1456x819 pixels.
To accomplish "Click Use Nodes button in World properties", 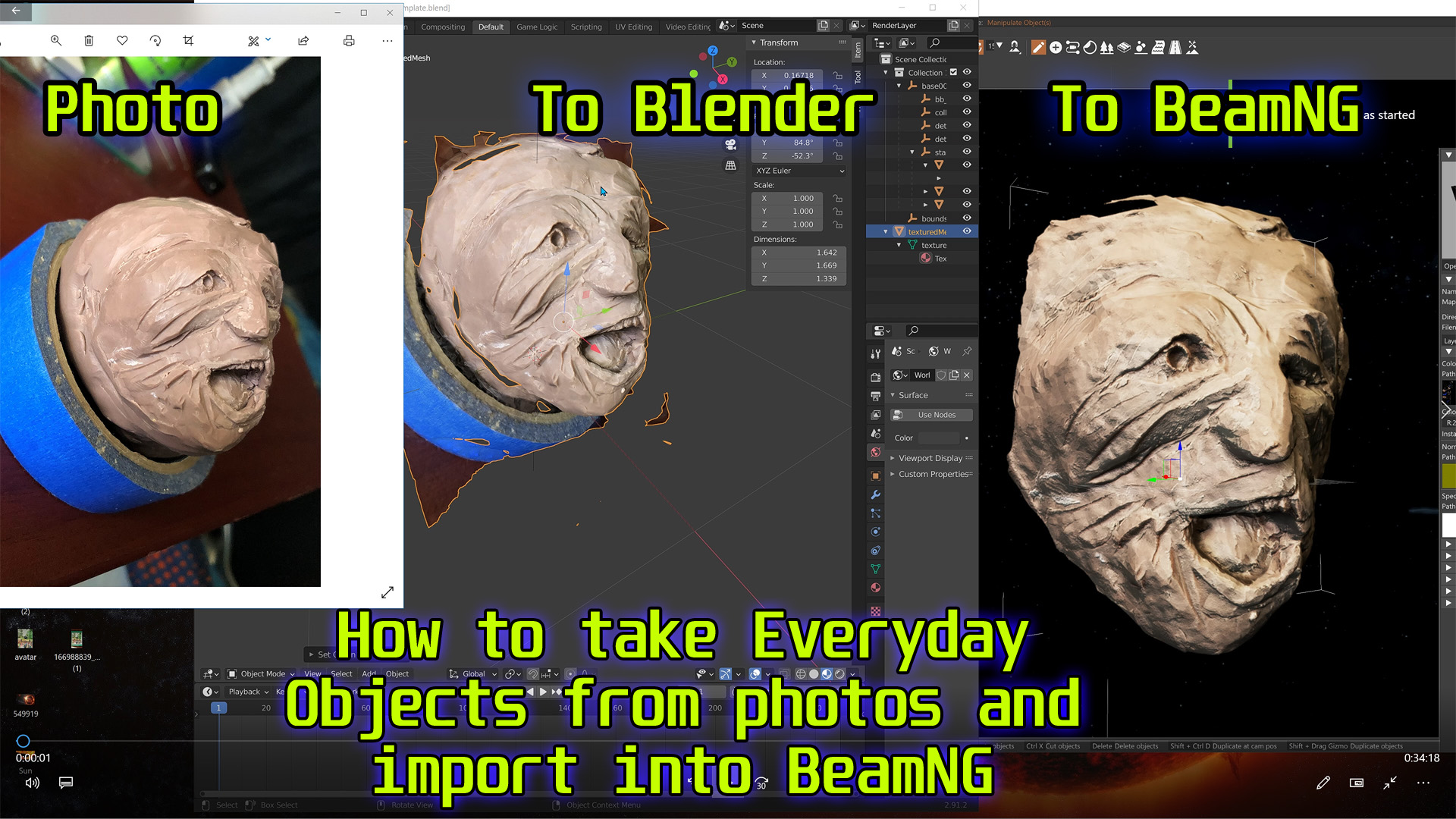I will coord(931,415).
